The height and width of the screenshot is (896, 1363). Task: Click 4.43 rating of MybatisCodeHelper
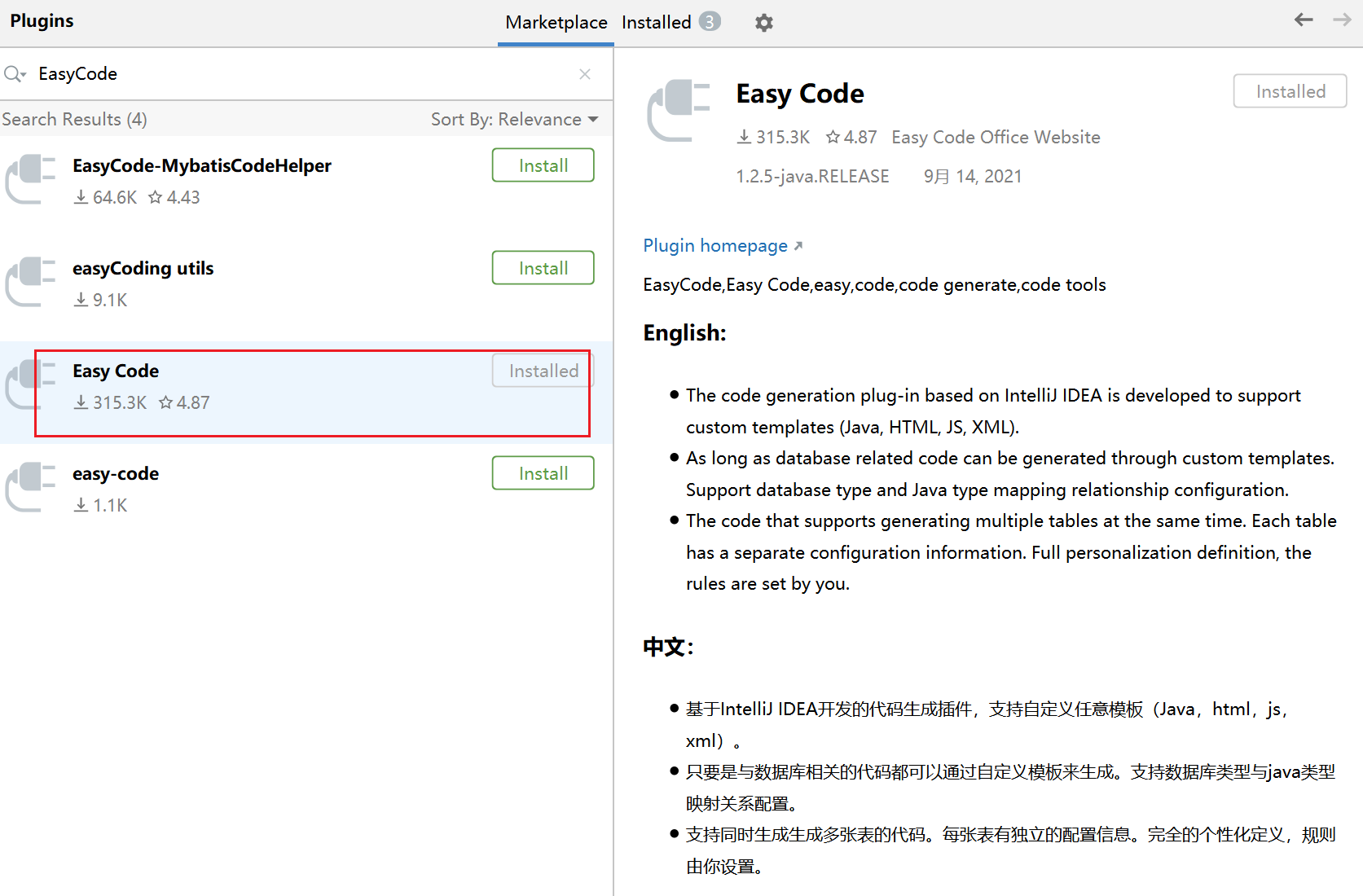pos(174,197)
